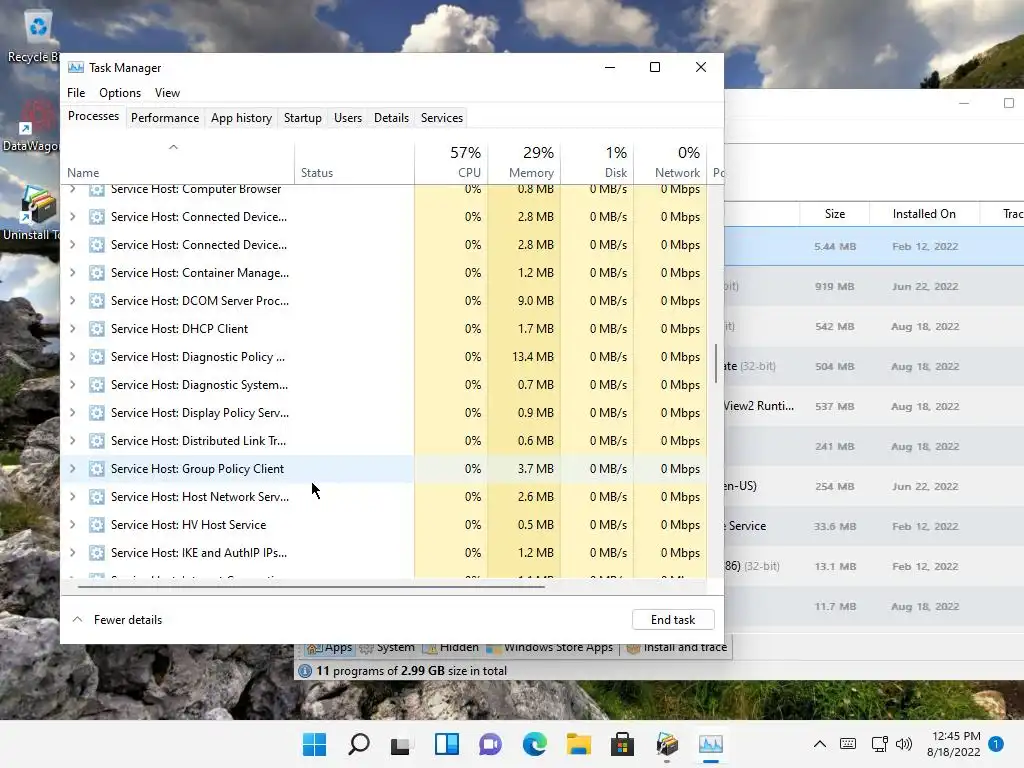The height and width of the screenshot is (768, 1024).
Task: Switch to uninstaller app on taskbar
Action: point(667,744)
